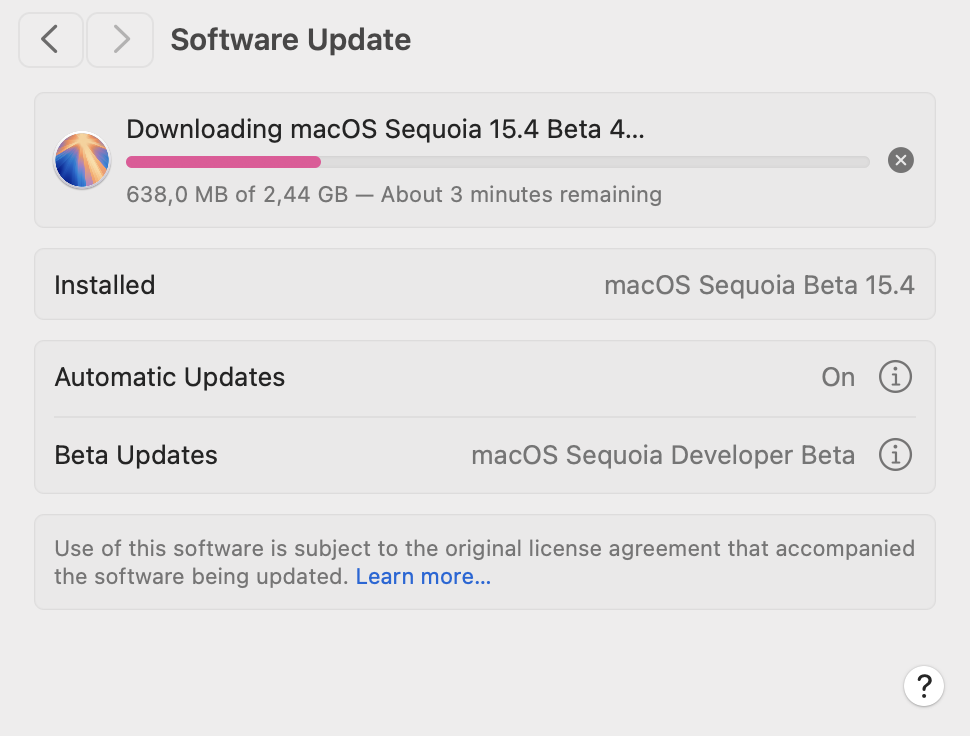
Task: Open info for Automatic Updates
Action: pos(895,377)
